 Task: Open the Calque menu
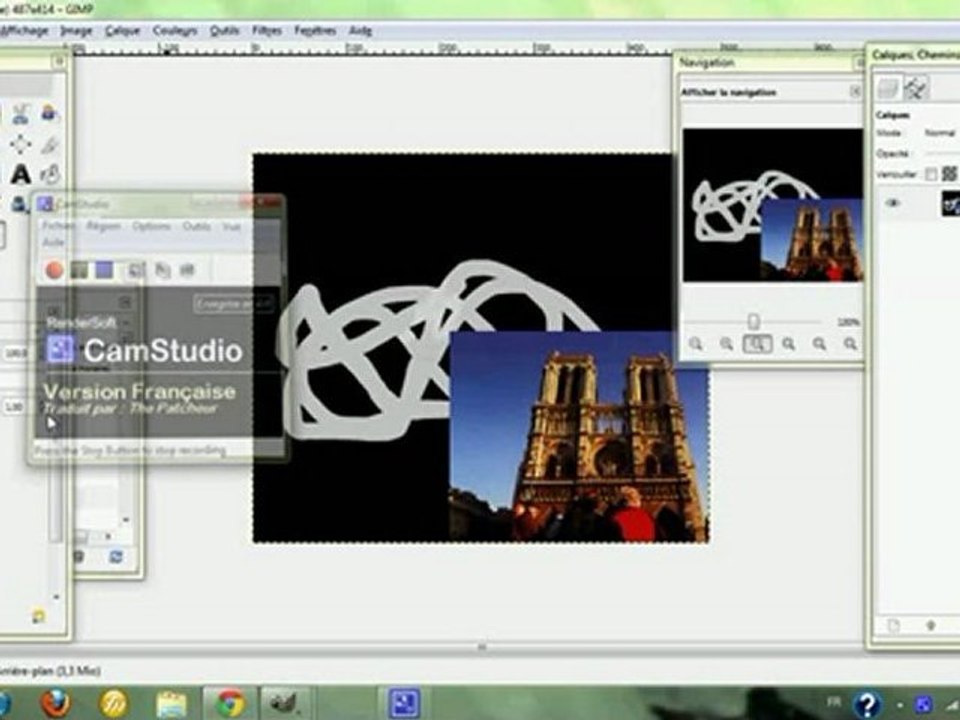coord(122,31)
